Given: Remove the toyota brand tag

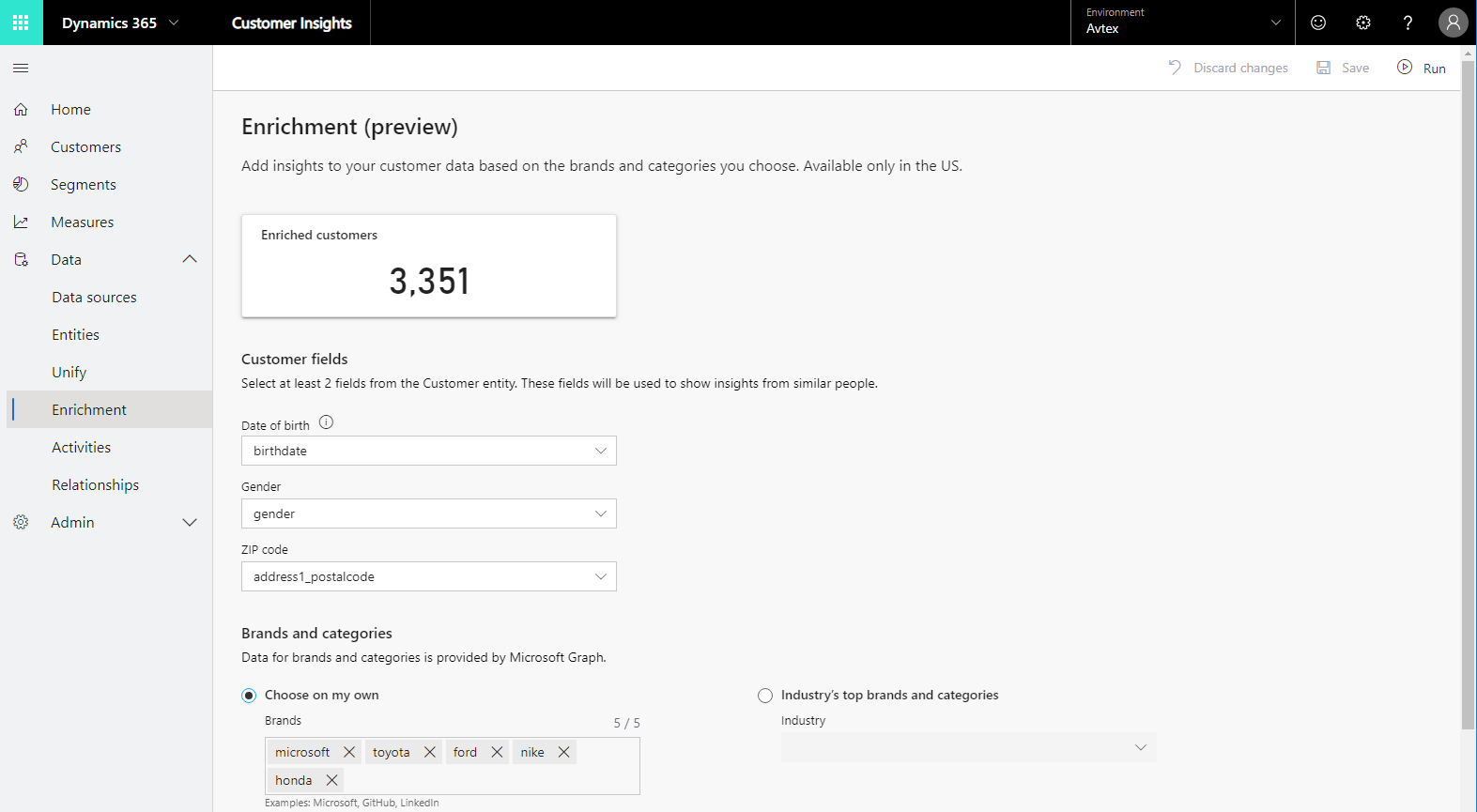Looking at the screenshot, I should click(x=430, y=752).
